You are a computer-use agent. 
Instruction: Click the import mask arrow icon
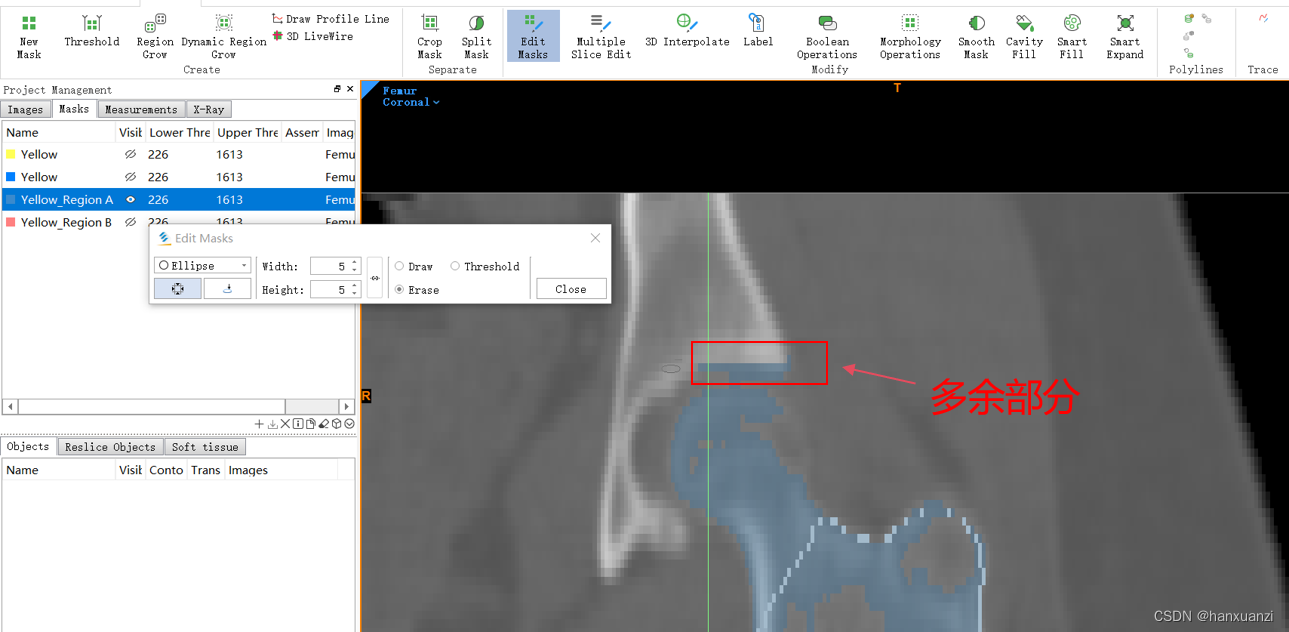coord(272,424)
